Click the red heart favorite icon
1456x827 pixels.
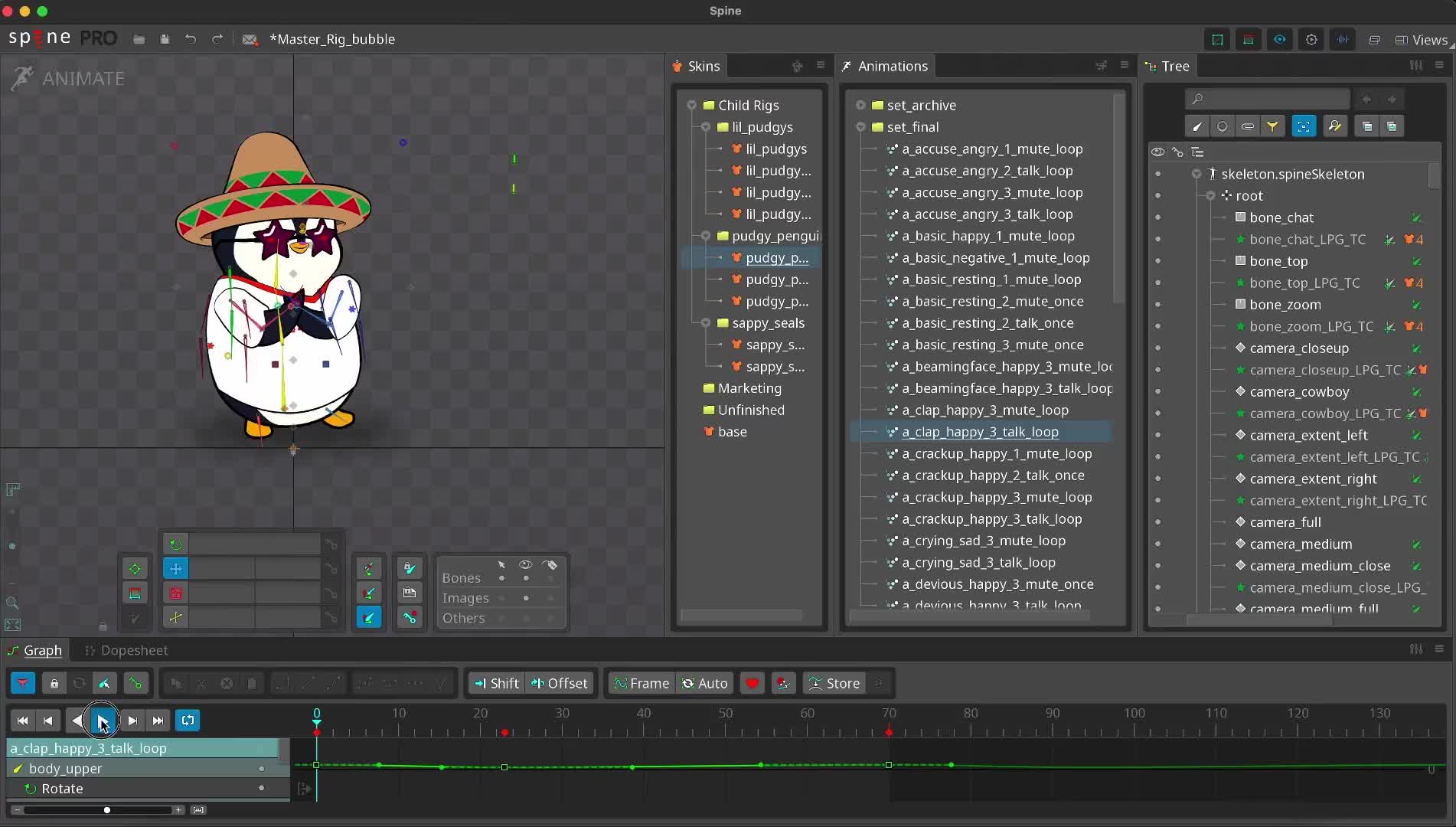pyautogui.click(x=752, y=683)
